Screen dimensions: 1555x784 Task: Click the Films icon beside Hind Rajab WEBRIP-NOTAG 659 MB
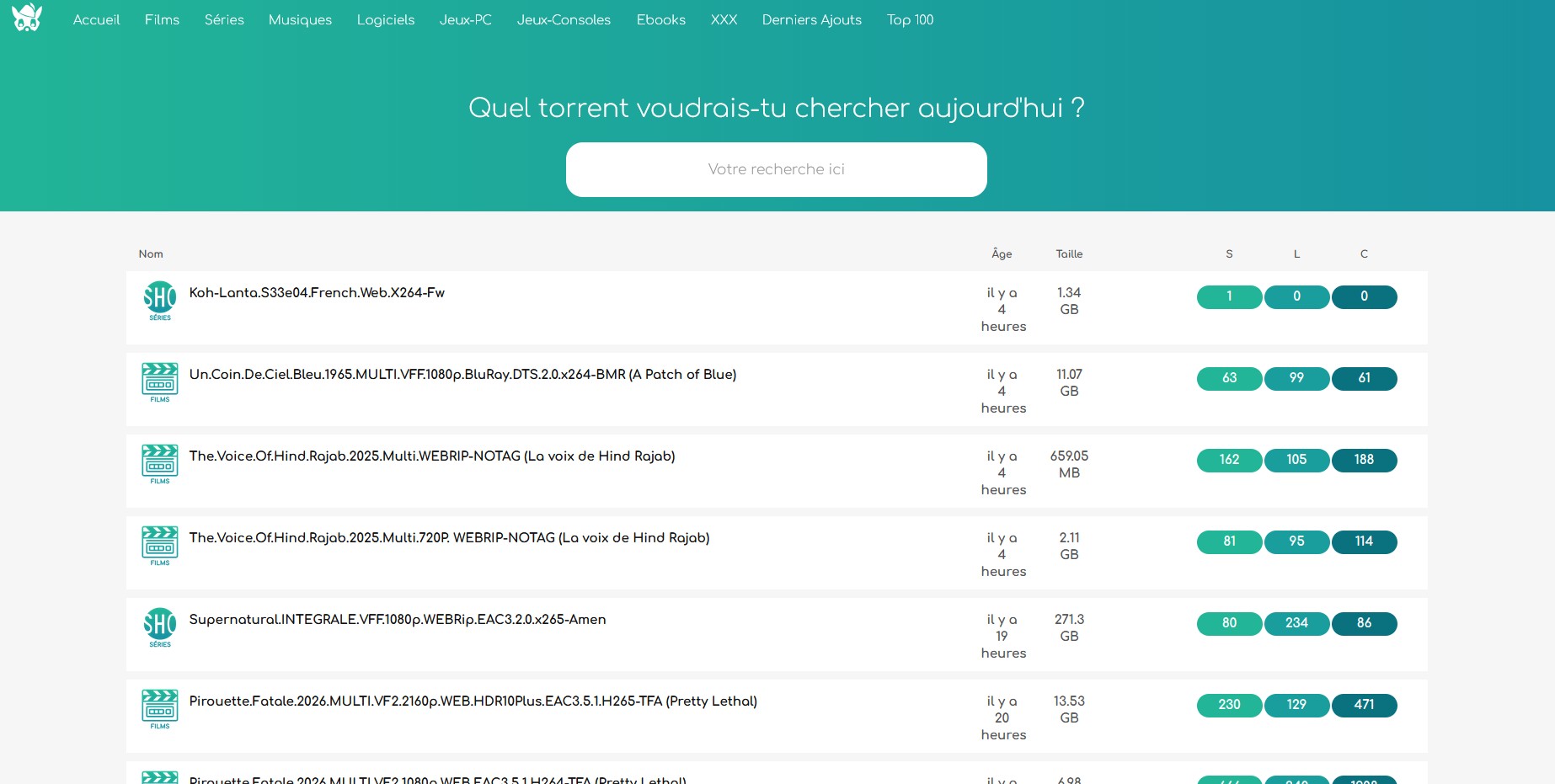point(159,463)
